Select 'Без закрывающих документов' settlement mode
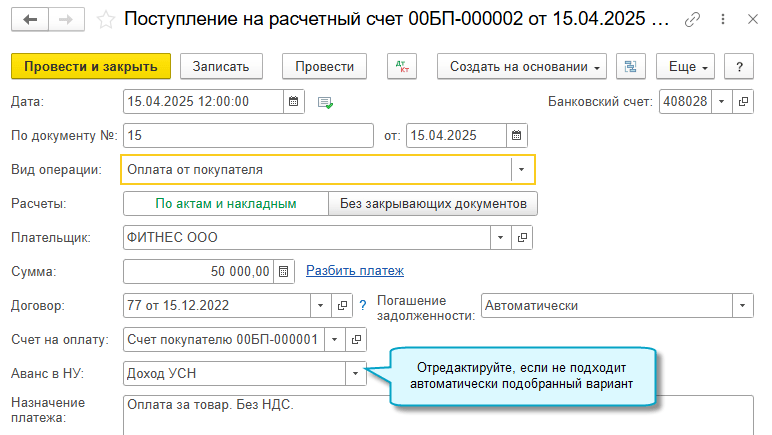Viewport: 772px width, 435px height. (433, 204)
